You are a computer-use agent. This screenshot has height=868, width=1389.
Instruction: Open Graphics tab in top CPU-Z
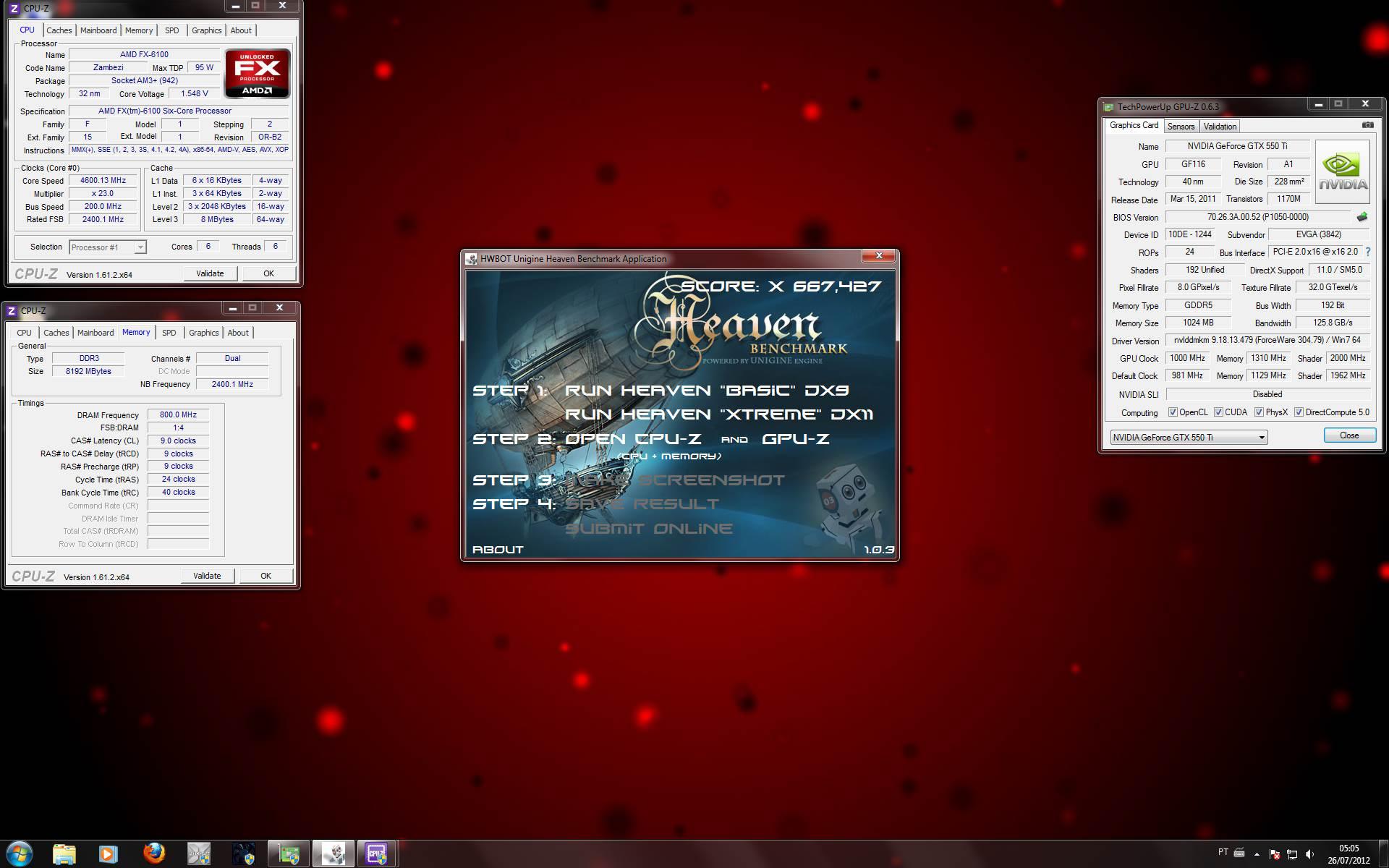(x=206, y=30)
